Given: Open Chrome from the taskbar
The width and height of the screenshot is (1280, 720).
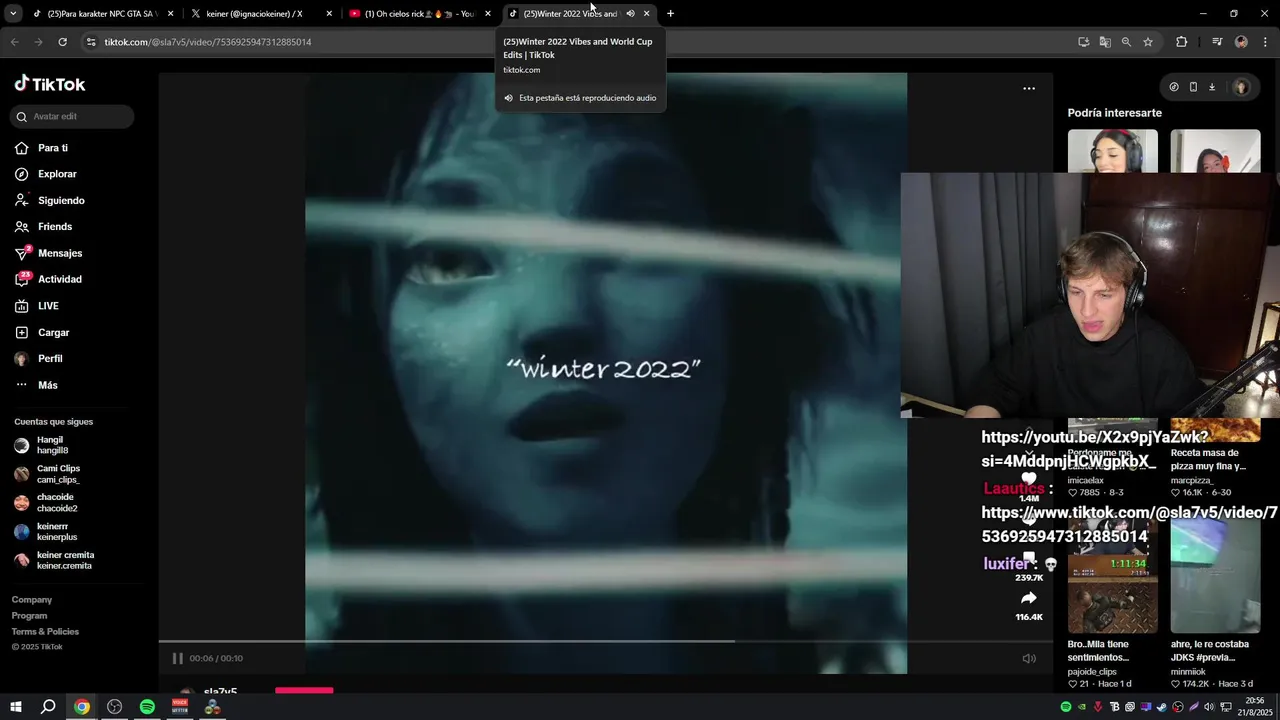Looking at the screenshot, I should pos(82,707).
